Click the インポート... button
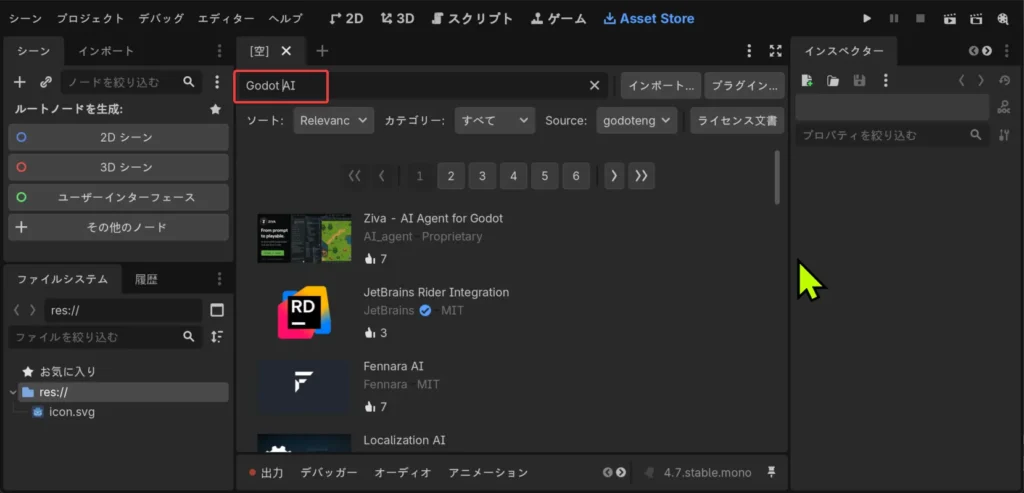This screenshot has height=493, width=1024. coord(661,86)
